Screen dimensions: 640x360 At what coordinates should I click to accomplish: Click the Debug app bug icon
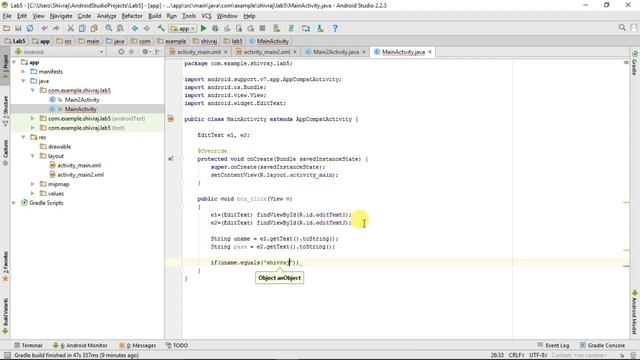coord(215,28)
